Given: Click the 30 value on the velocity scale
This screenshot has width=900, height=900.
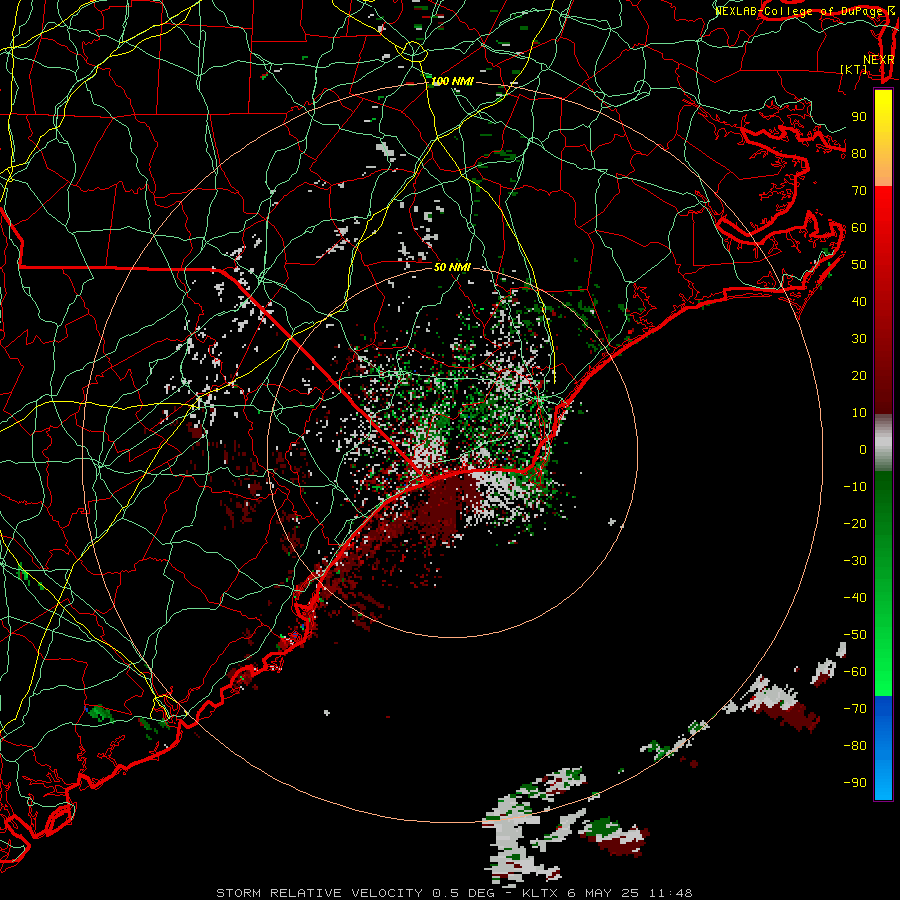Looking at the screenshot, I should pyautogui.click(x=859, y=339).
